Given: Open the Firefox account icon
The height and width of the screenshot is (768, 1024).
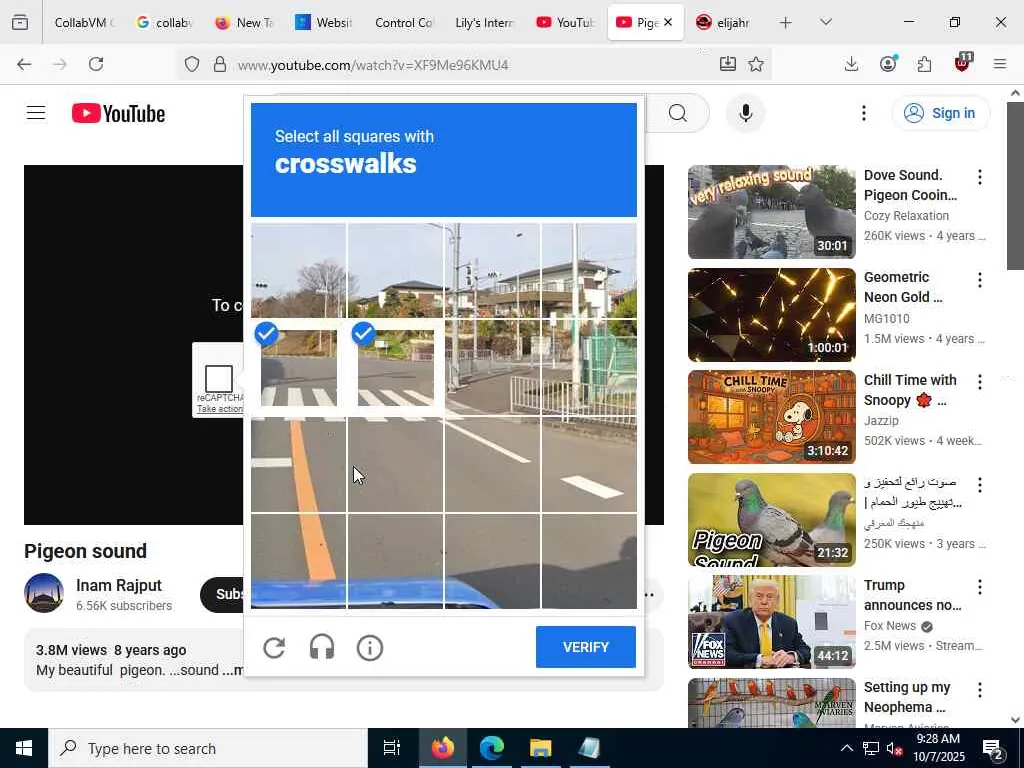Looking at the screenshot, I should point(888,64).
